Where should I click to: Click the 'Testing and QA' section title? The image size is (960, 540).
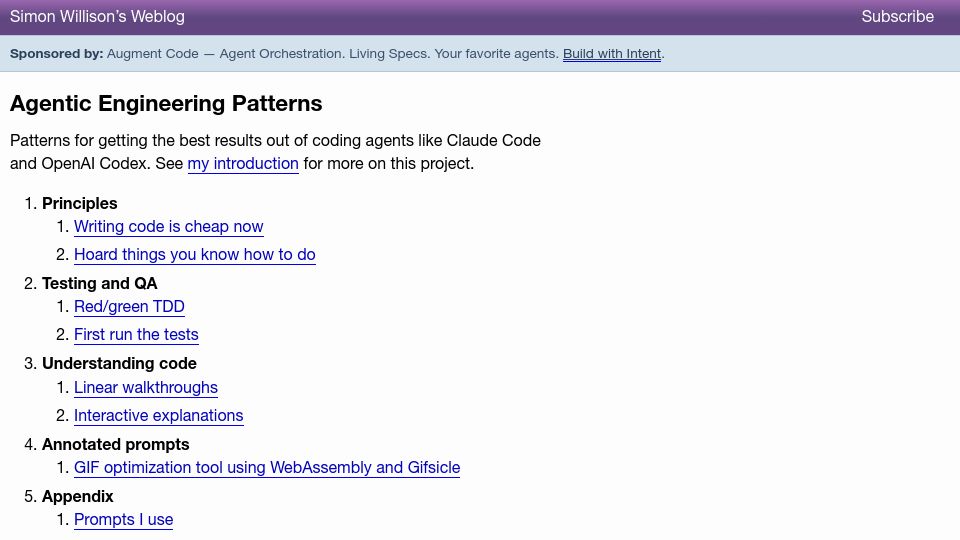(100, 283)
